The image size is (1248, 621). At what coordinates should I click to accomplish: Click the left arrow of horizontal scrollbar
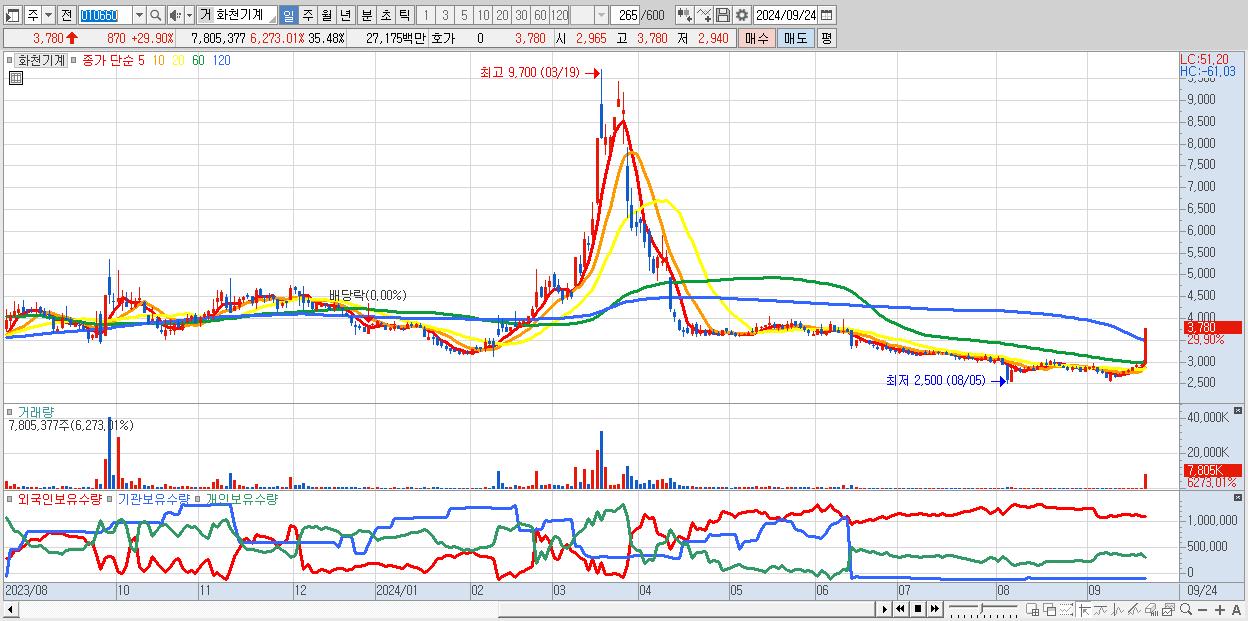click(x=9, y=609)
